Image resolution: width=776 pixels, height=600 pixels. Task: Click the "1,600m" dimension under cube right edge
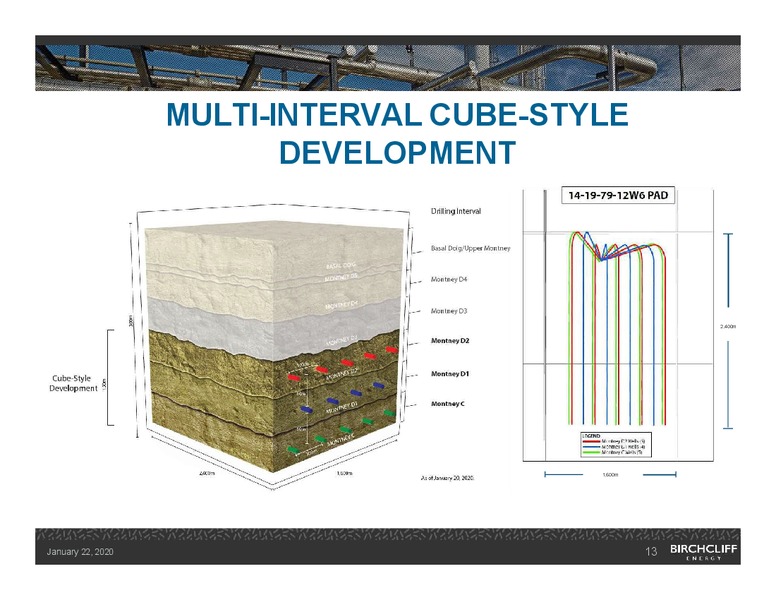[344, 473]
